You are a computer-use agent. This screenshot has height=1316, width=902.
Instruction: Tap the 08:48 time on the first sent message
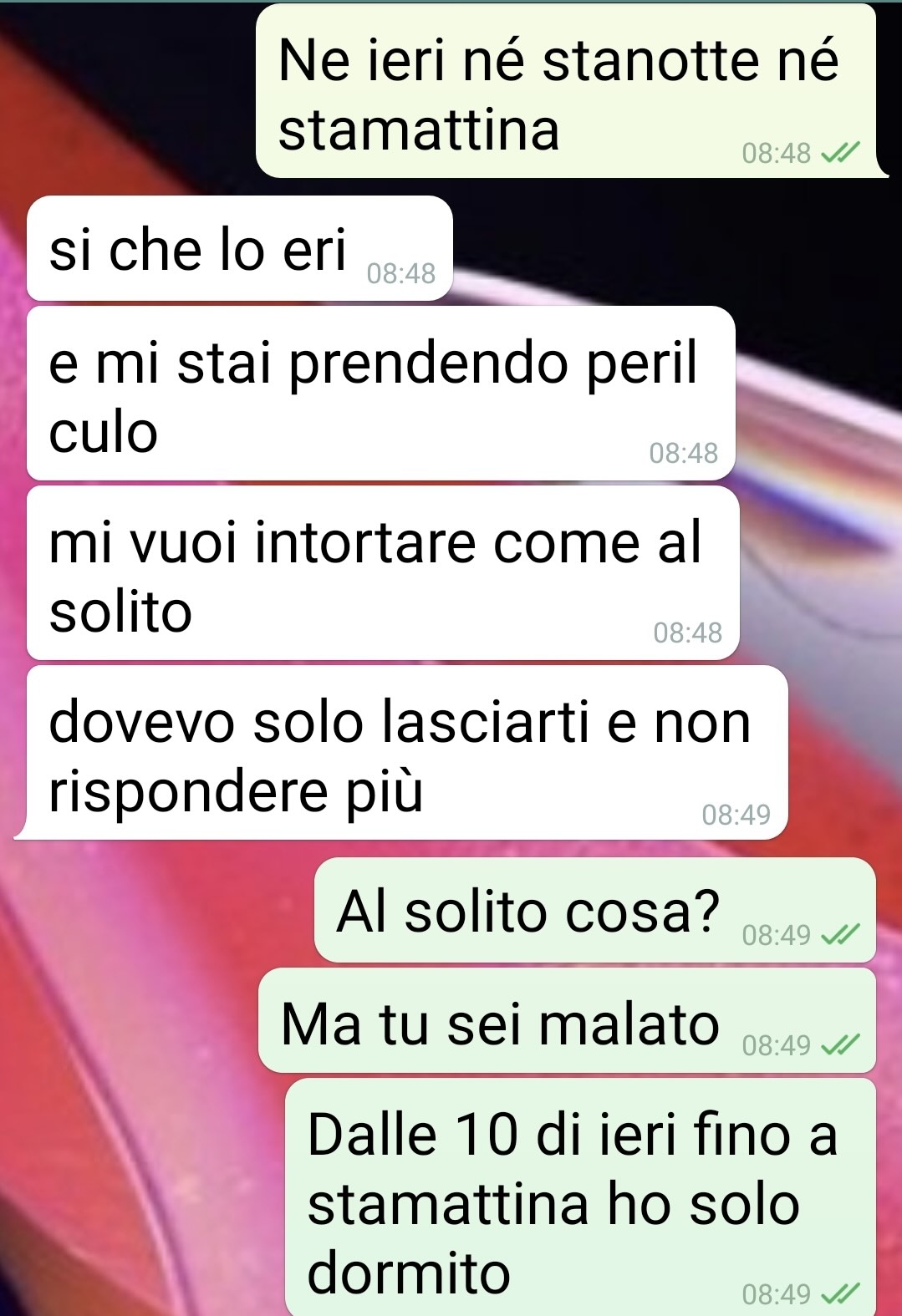(776, 153)
